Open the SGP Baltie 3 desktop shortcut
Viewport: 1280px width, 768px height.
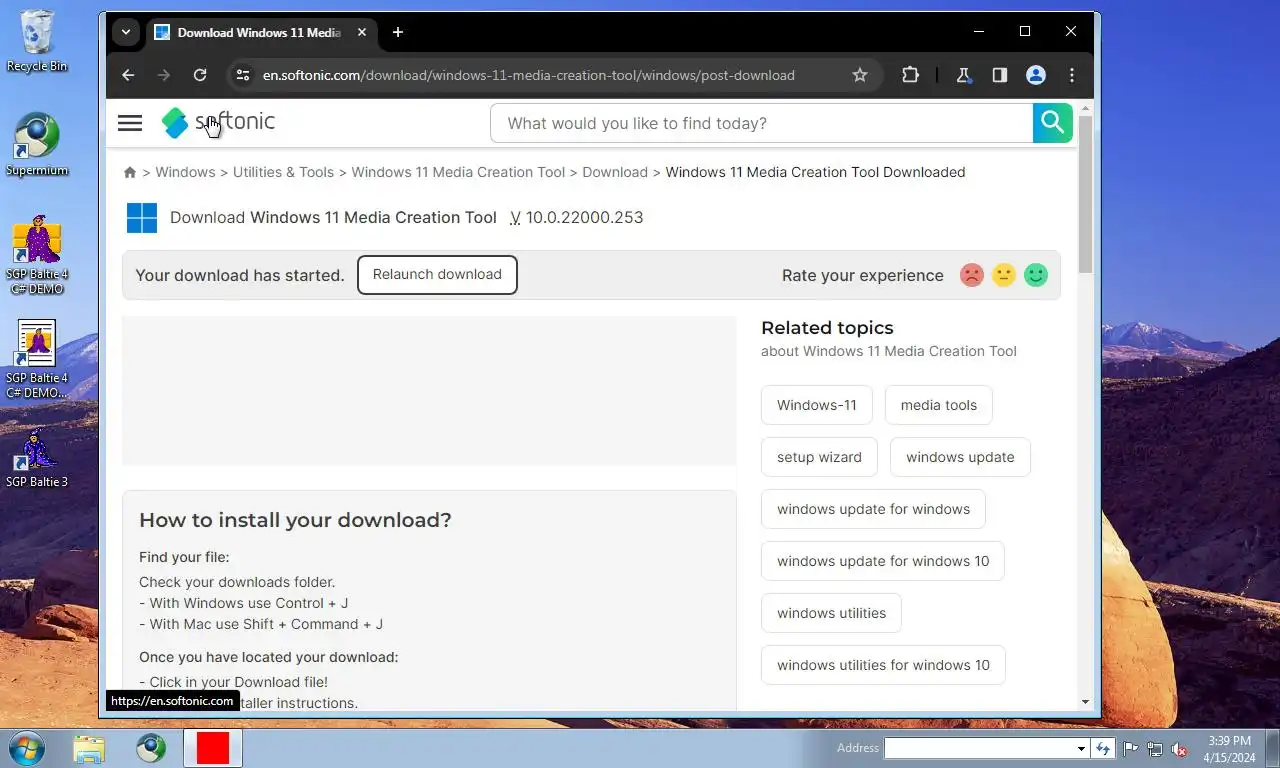37,460
